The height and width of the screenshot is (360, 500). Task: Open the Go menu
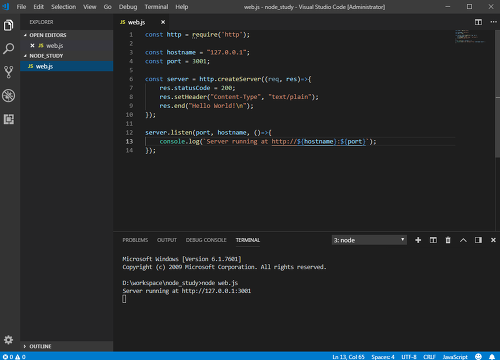pyautogui.click(x=107, y=7)
